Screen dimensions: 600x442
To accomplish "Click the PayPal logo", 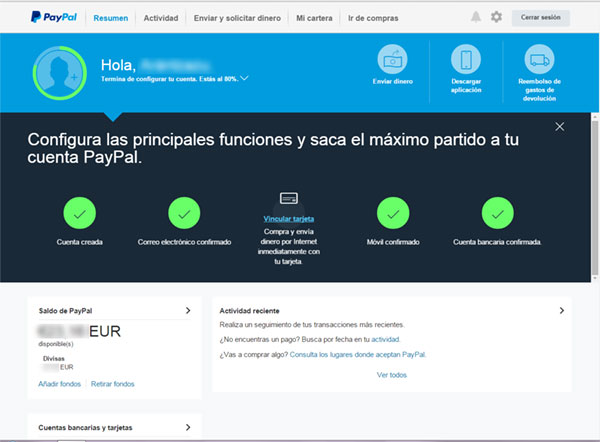I will click(54, 17).
